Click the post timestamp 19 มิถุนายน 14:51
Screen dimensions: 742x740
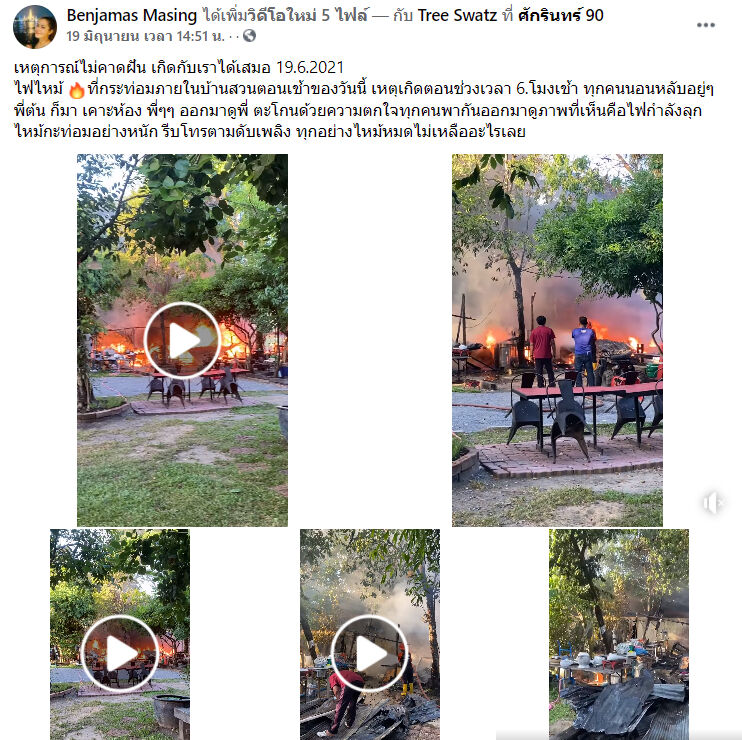[145, 36]
